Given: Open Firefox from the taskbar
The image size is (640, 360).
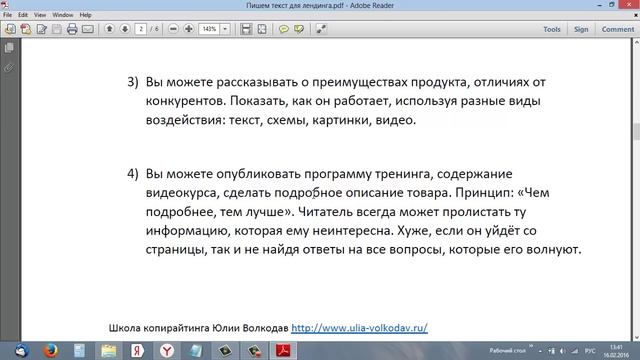Looking at the screenshot, I should click(51, 351).
